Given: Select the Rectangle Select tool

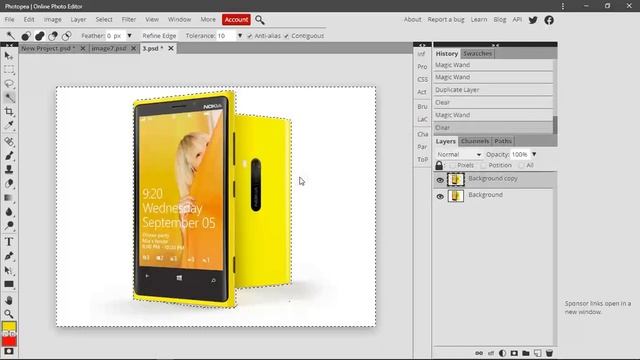Looking at the screenshot, I should (9, 70).
